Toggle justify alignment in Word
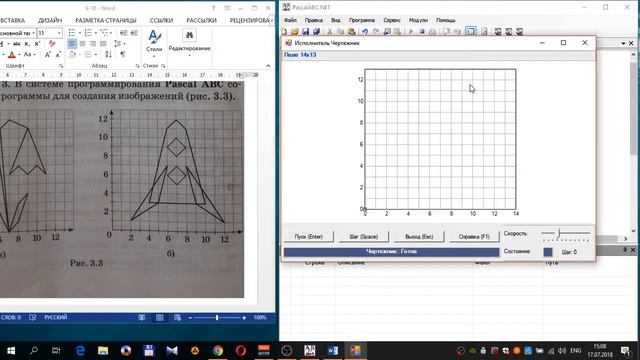Image resolution: width=640 pixels, height=360 pixels. point(103,44)
